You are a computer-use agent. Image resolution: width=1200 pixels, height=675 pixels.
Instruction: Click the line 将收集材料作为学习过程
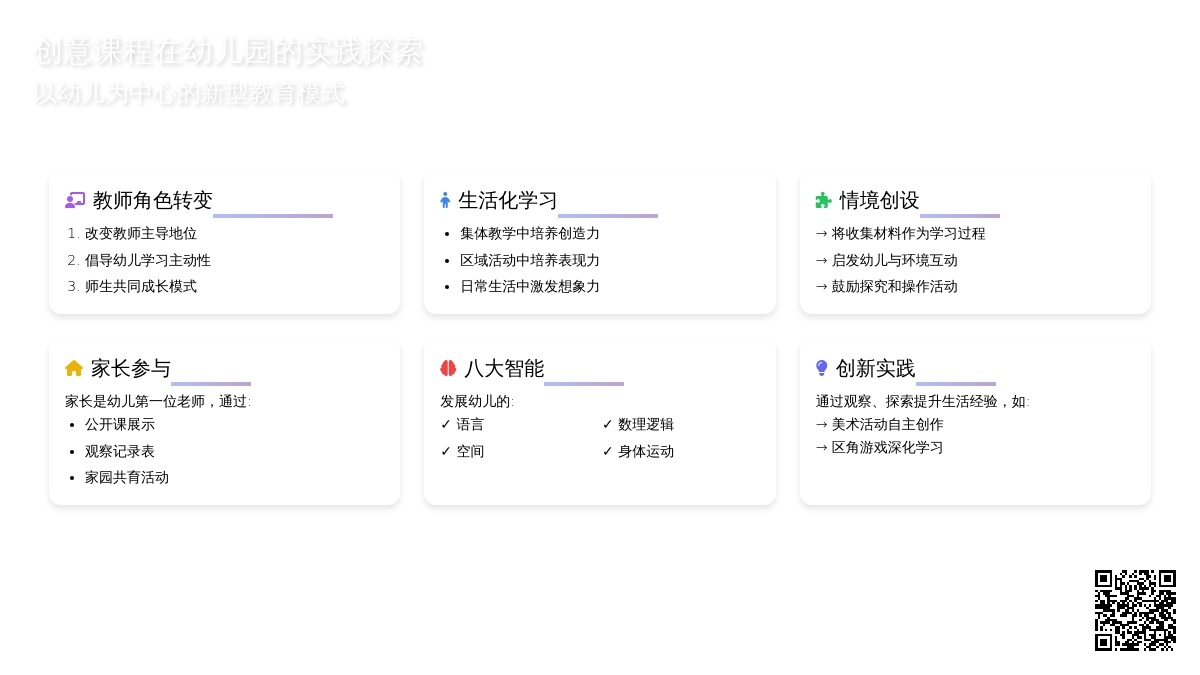(900, 233)
